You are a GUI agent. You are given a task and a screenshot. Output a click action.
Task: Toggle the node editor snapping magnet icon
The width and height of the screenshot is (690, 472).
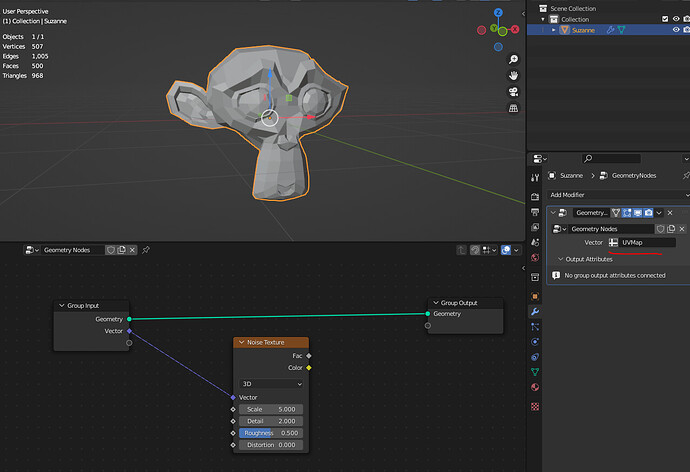pos(475,250)
